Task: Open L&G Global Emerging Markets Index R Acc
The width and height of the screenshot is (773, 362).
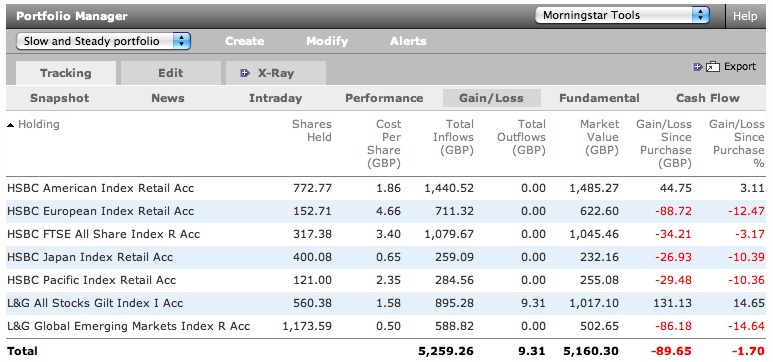Action: [x=129, y=326]
